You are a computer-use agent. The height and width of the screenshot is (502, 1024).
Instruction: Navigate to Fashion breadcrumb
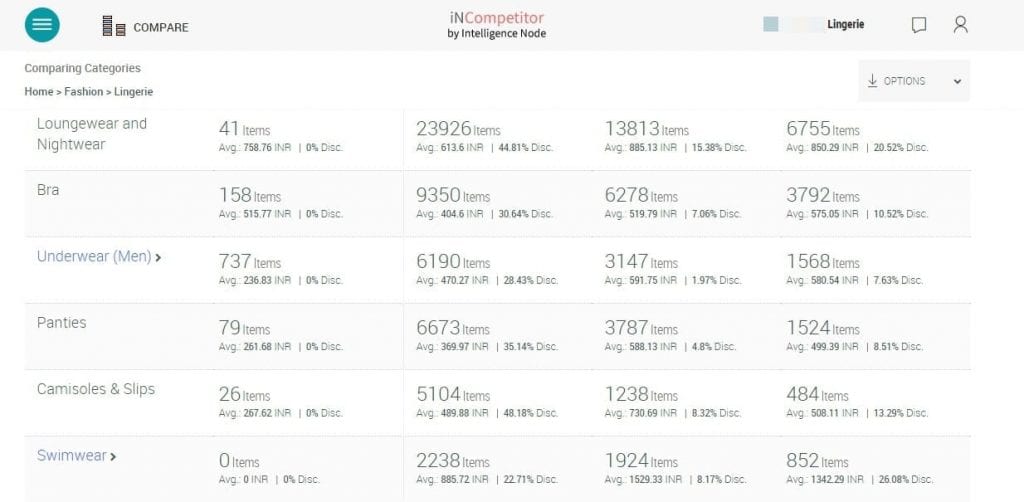click(x=84, y=91)
